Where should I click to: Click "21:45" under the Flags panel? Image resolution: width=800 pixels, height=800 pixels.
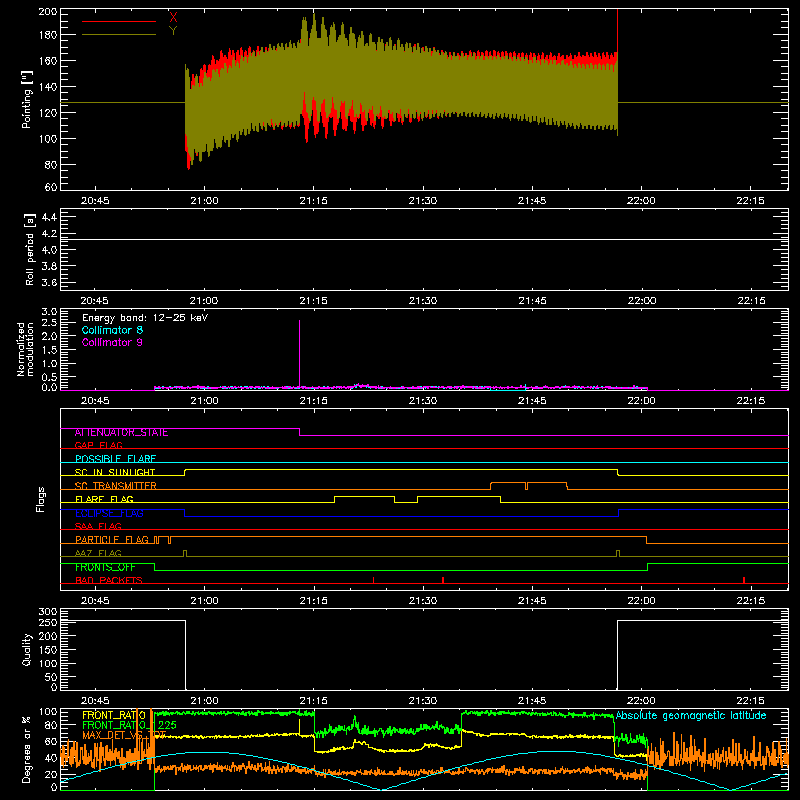532,601
